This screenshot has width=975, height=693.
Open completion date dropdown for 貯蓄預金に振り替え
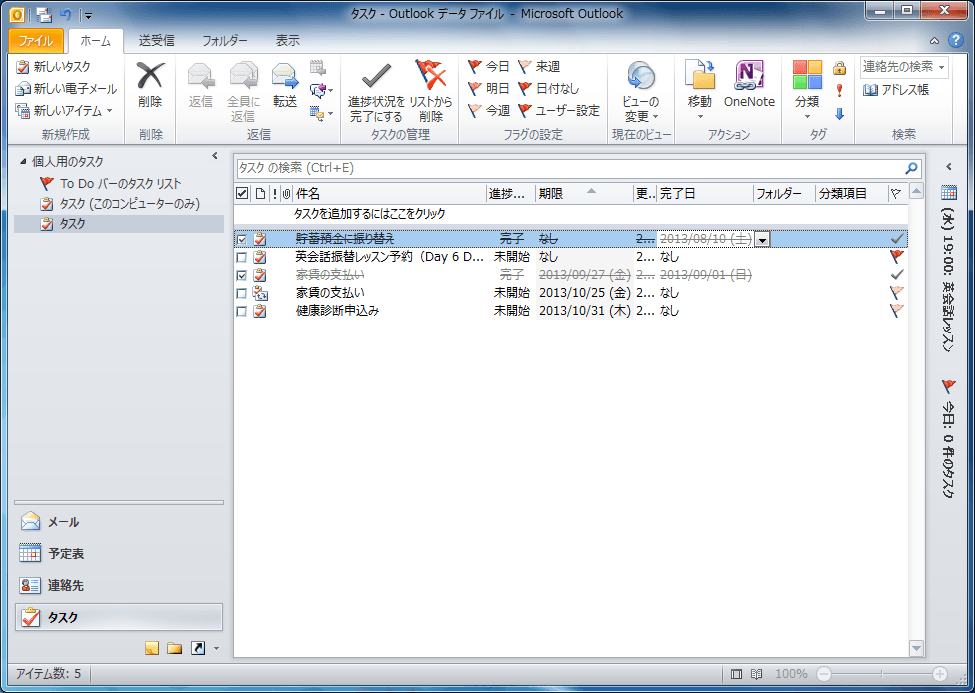(762, 239)
